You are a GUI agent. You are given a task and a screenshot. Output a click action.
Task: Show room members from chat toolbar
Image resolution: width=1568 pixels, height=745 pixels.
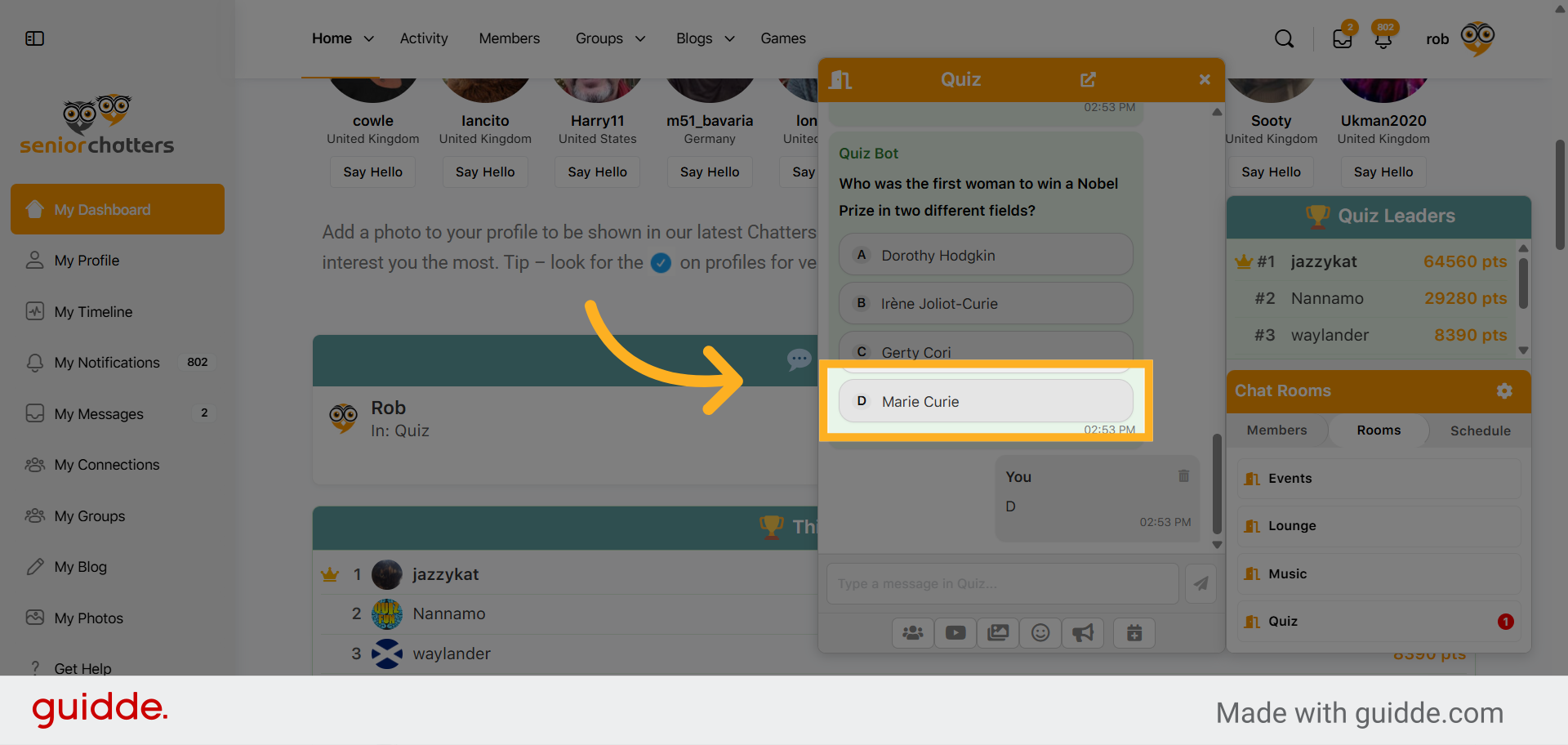pyautogui.click(x=913, y=633)
